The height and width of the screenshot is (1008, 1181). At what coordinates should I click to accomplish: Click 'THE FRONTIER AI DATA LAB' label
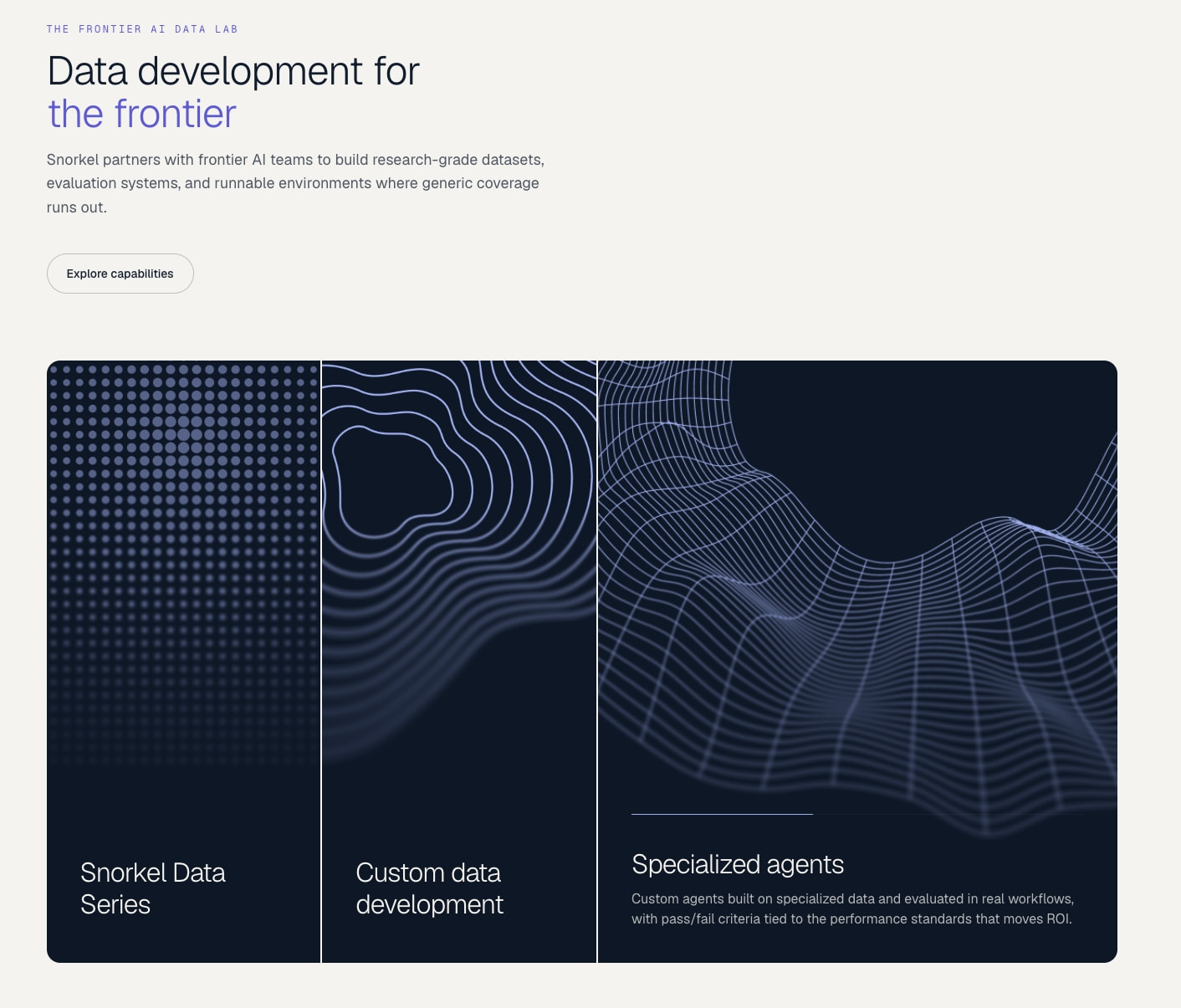pyautogui.click(x=142, y=29)
